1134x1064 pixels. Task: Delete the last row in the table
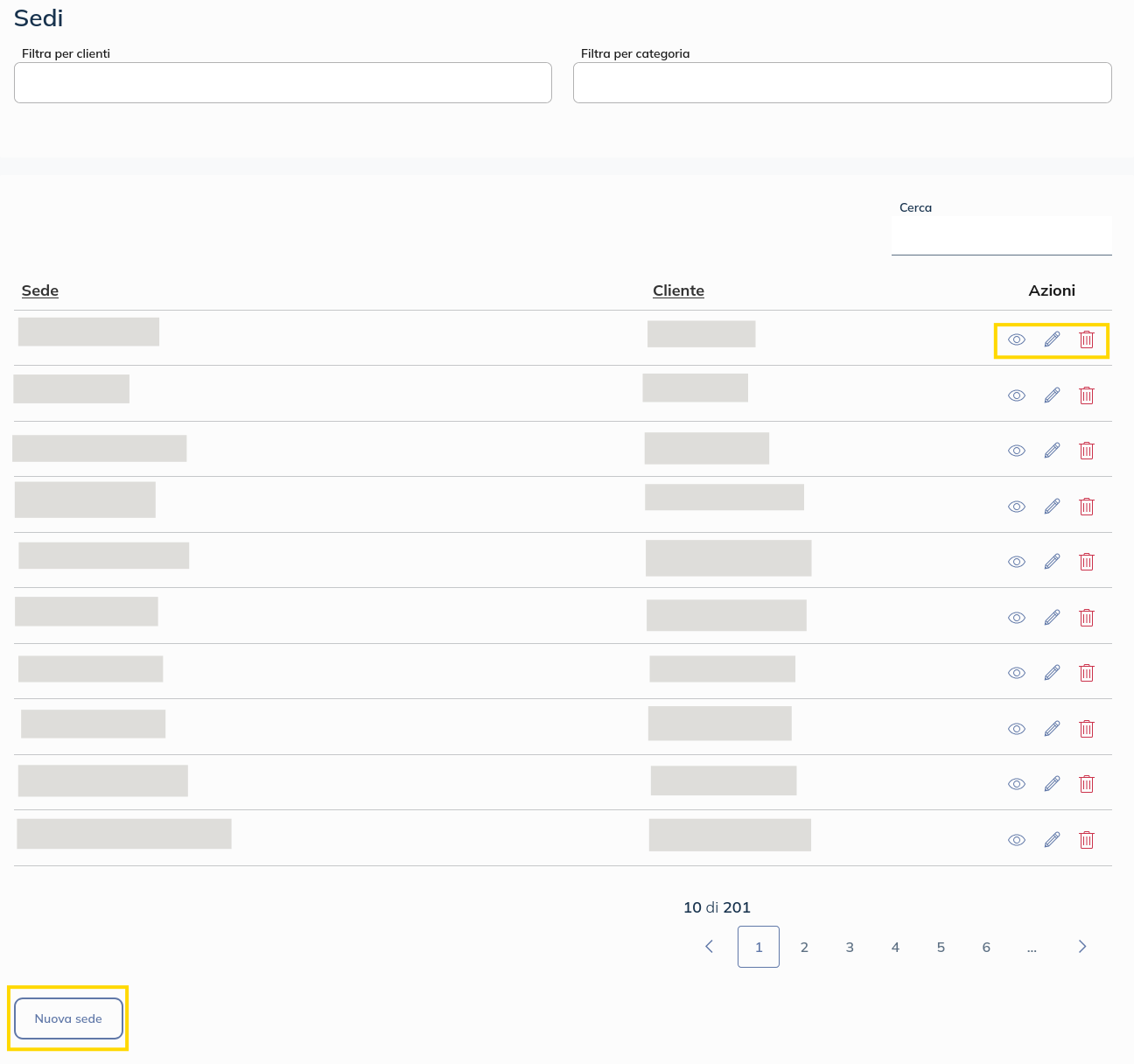tap(1087, 840)
